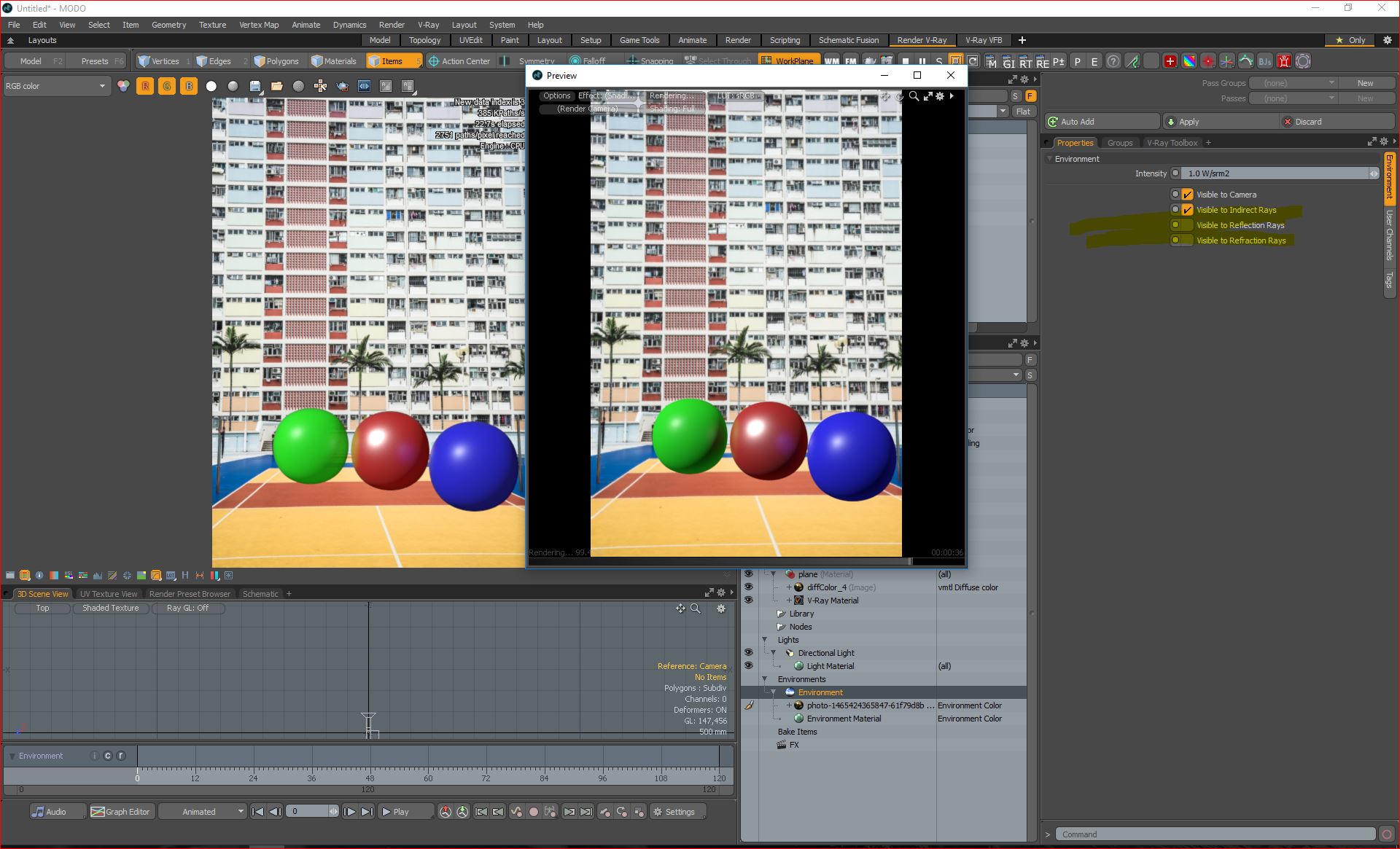Step to next frame

(x=350, y=812)
